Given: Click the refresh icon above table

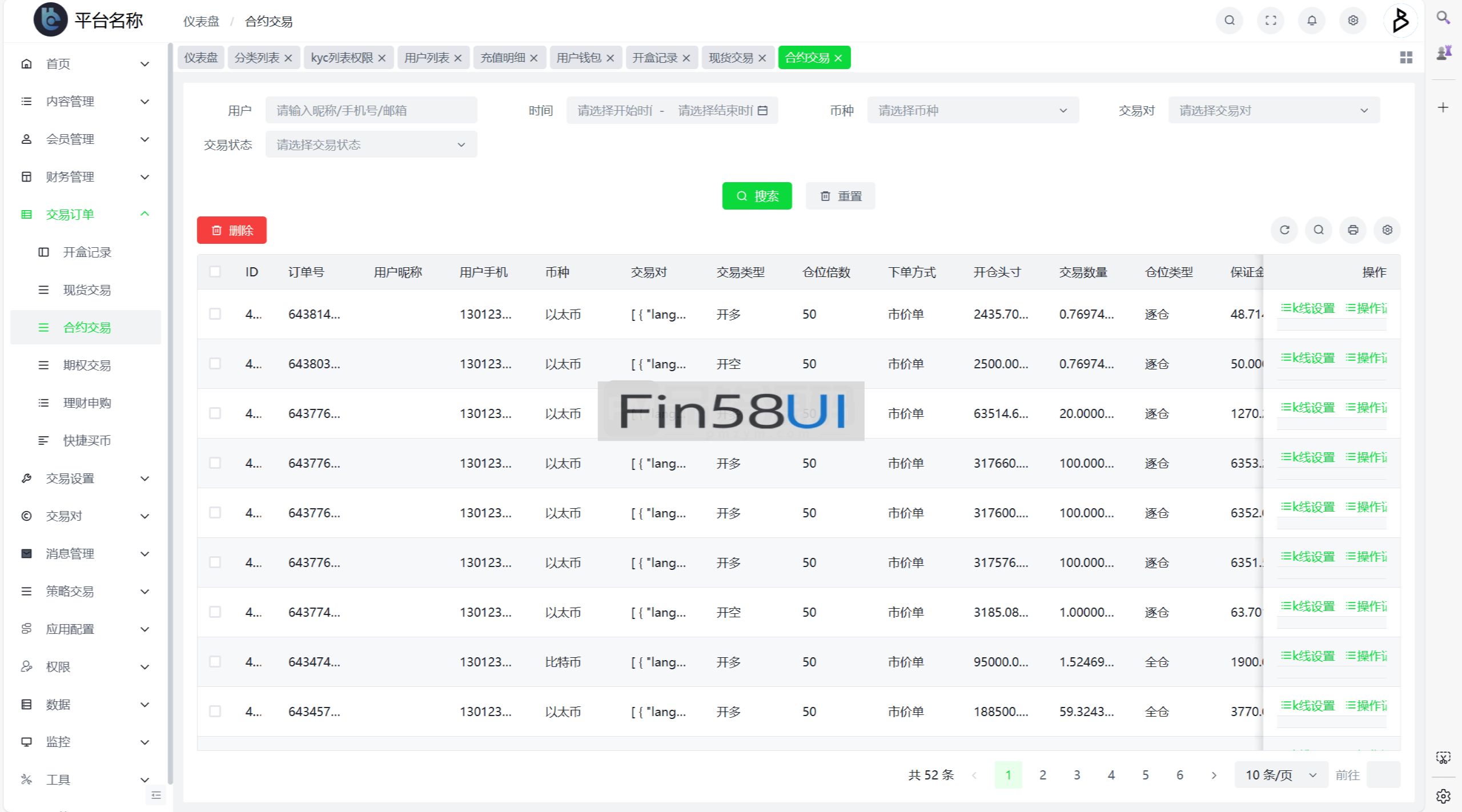Looking at the screenshot, I should coord(1284,230).
